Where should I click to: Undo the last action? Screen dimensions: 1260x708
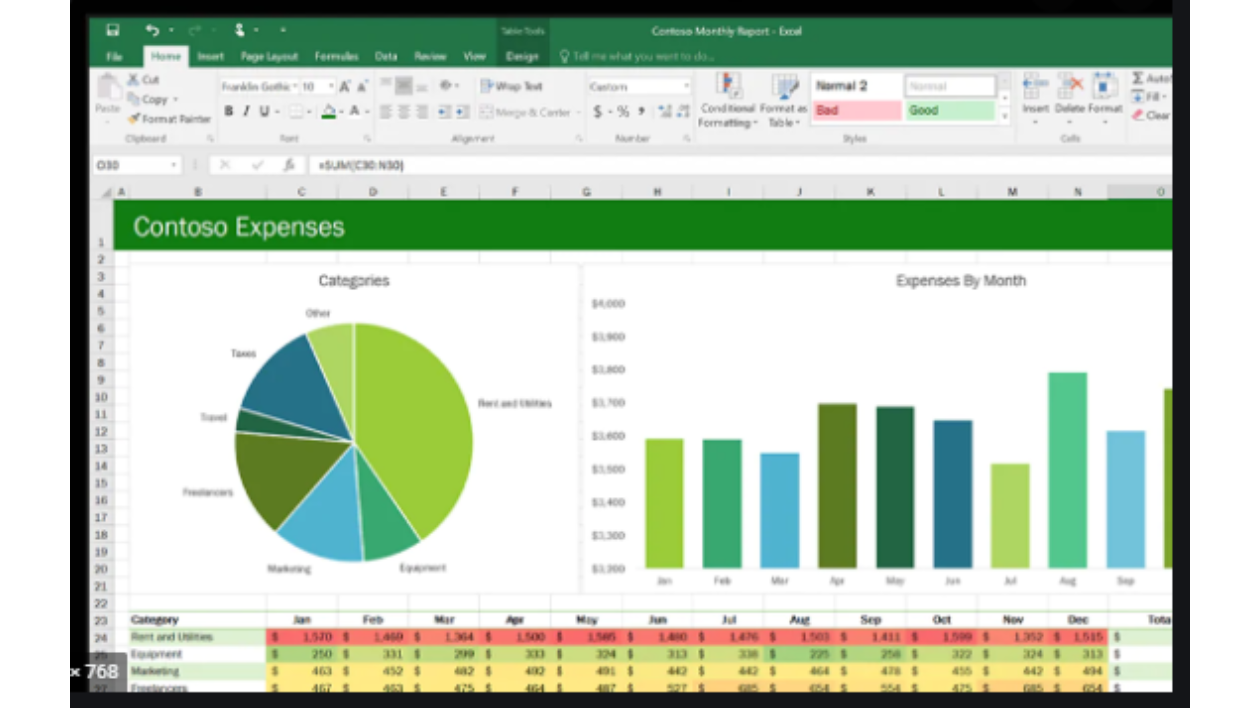152,31
